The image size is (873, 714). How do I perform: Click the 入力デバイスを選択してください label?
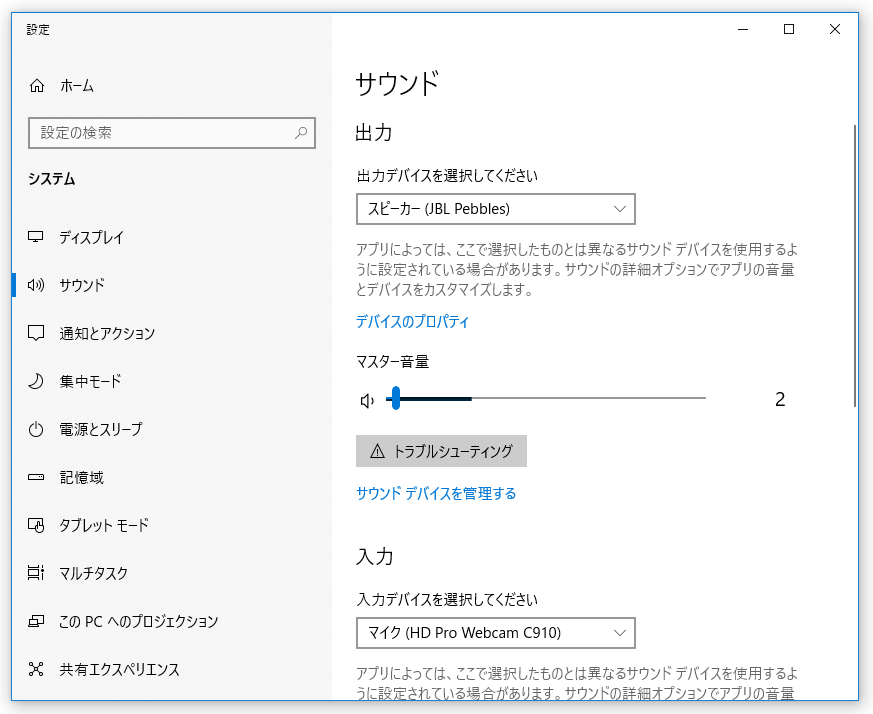pos(447,600)
